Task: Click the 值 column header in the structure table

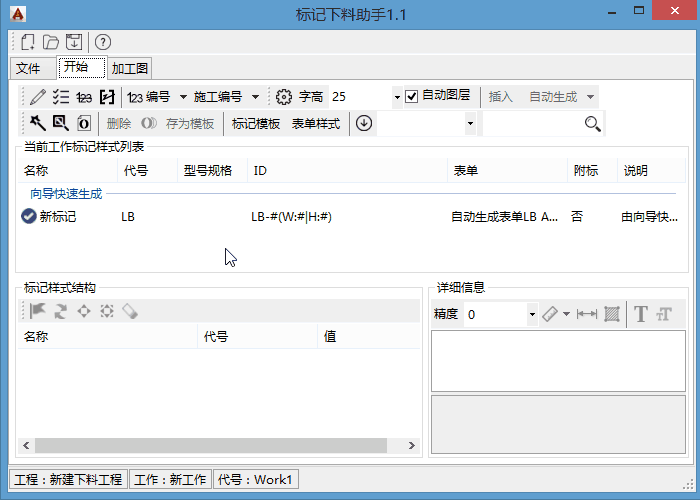Action: coord(369,336)
